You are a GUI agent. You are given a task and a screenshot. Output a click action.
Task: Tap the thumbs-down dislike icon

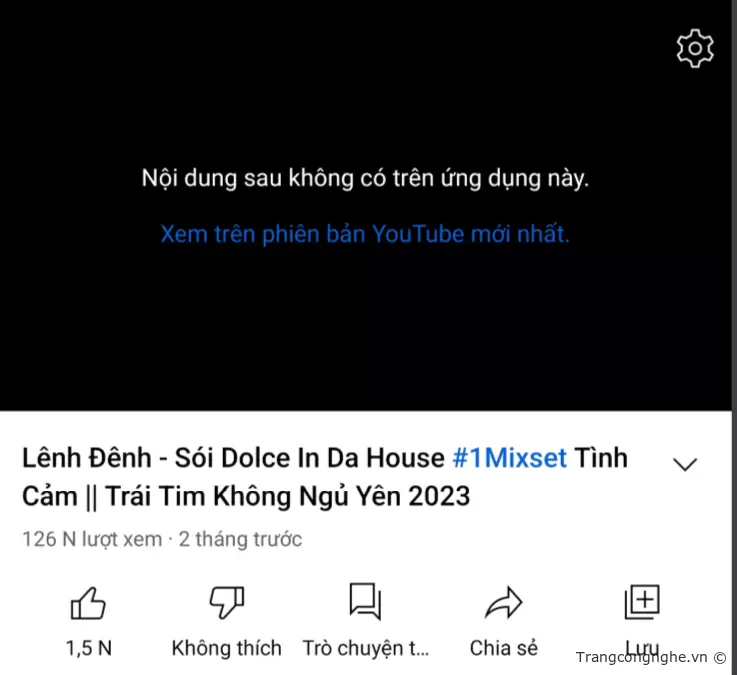coord(227,602)
